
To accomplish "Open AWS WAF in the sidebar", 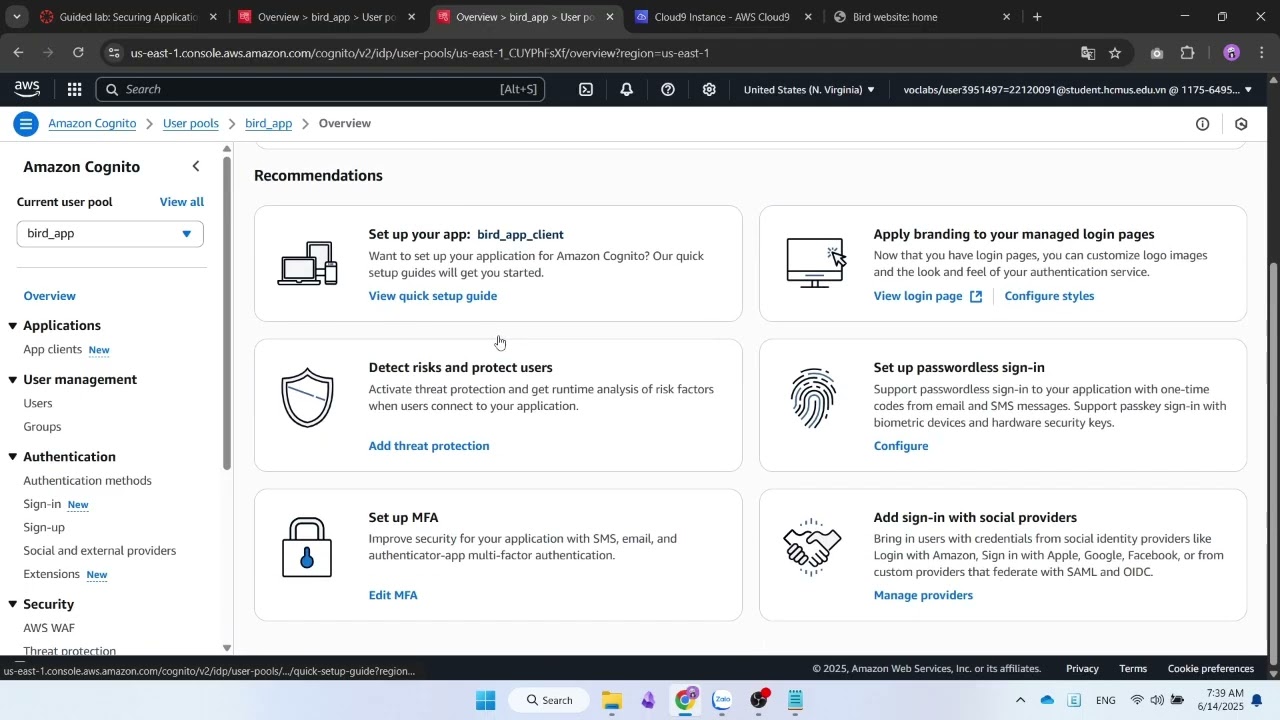I will pyautogui.click(x=49, y=628).
